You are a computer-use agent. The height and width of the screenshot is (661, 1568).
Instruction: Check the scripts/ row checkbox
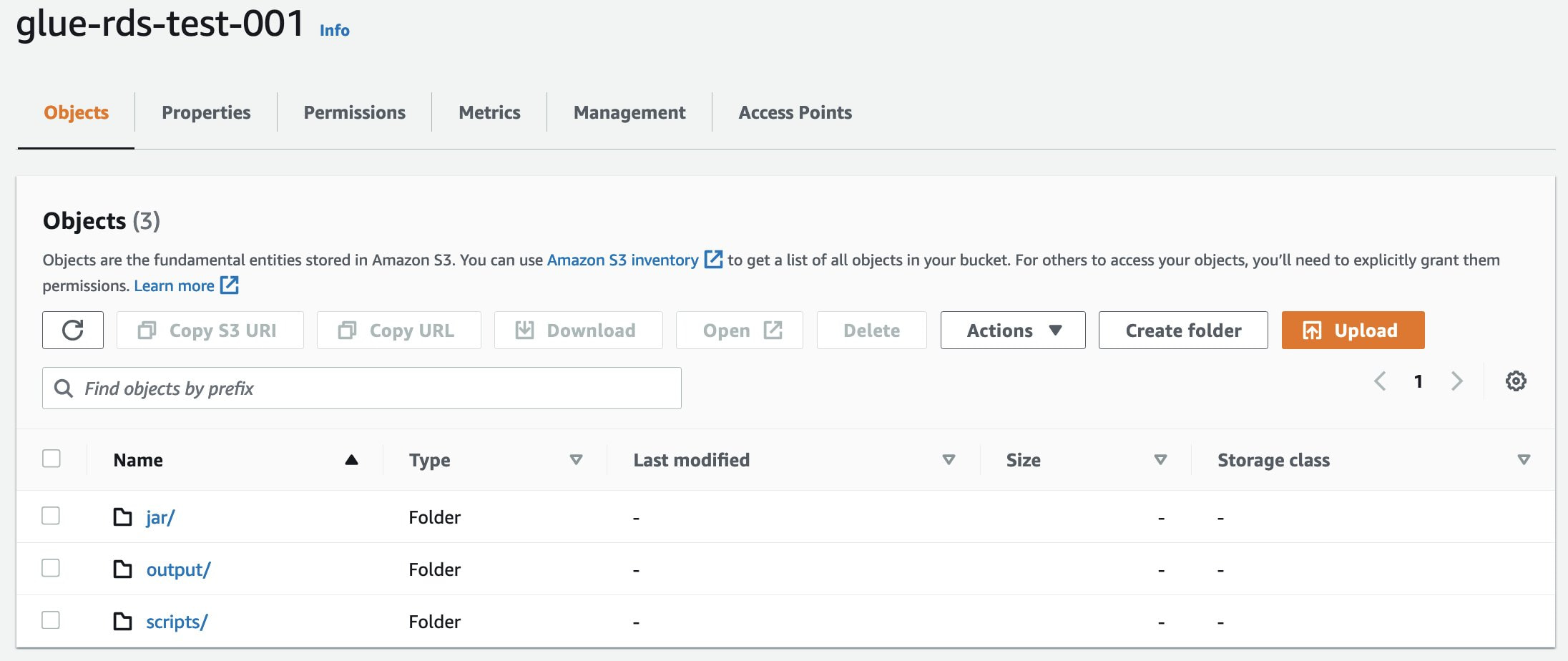pyautogui.click(x=51, y=620)
